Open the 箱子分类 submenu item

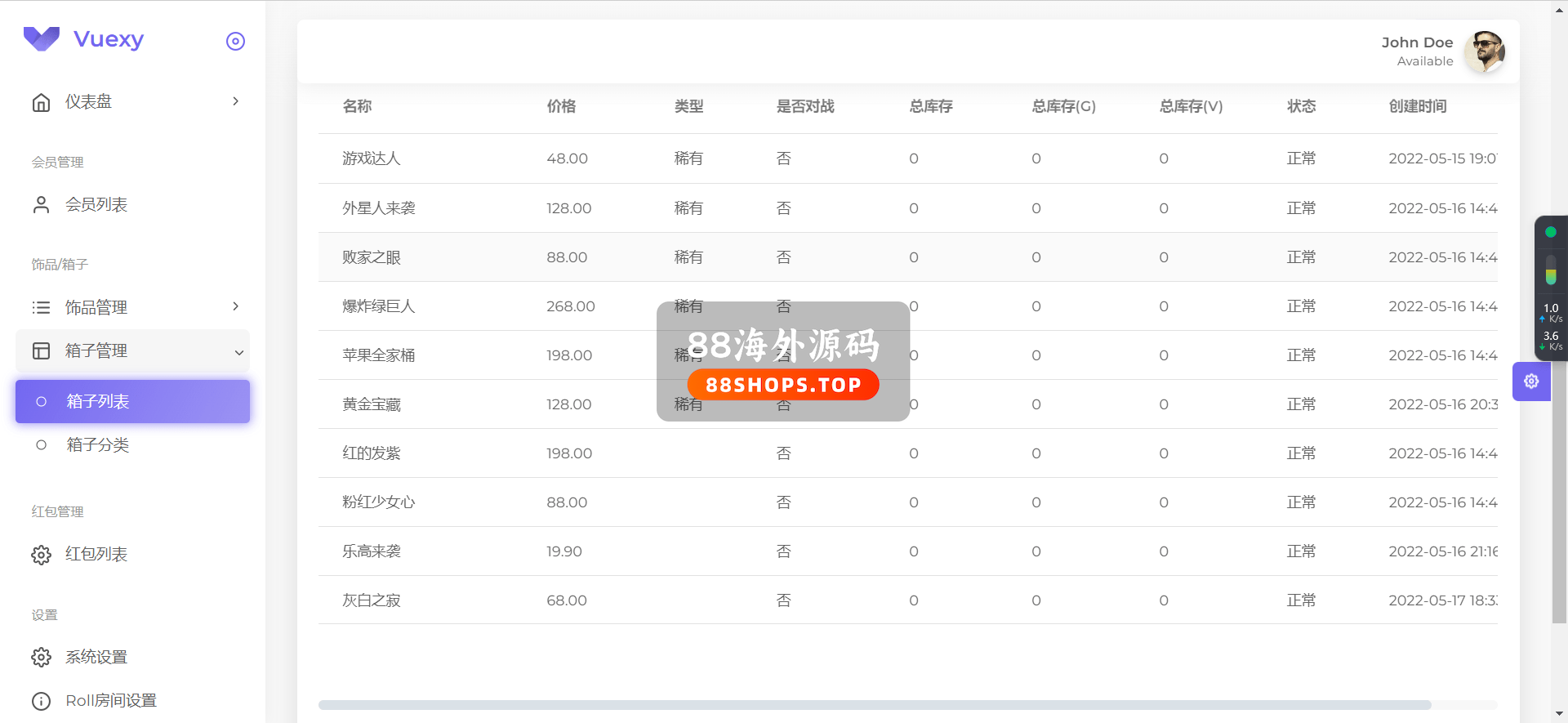[98, 445]
